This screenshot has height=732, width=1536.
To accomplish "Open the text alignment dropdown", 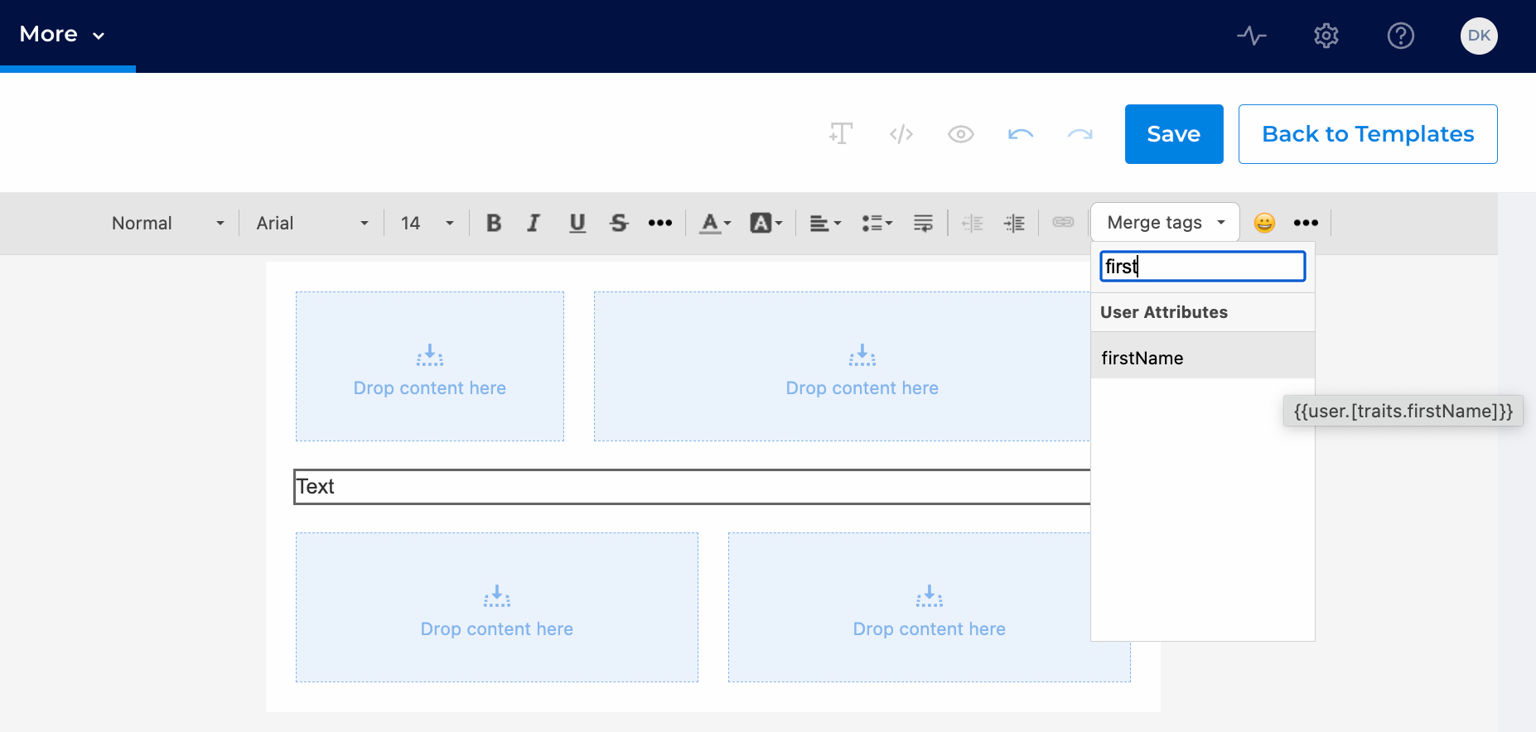I will 825,223.
